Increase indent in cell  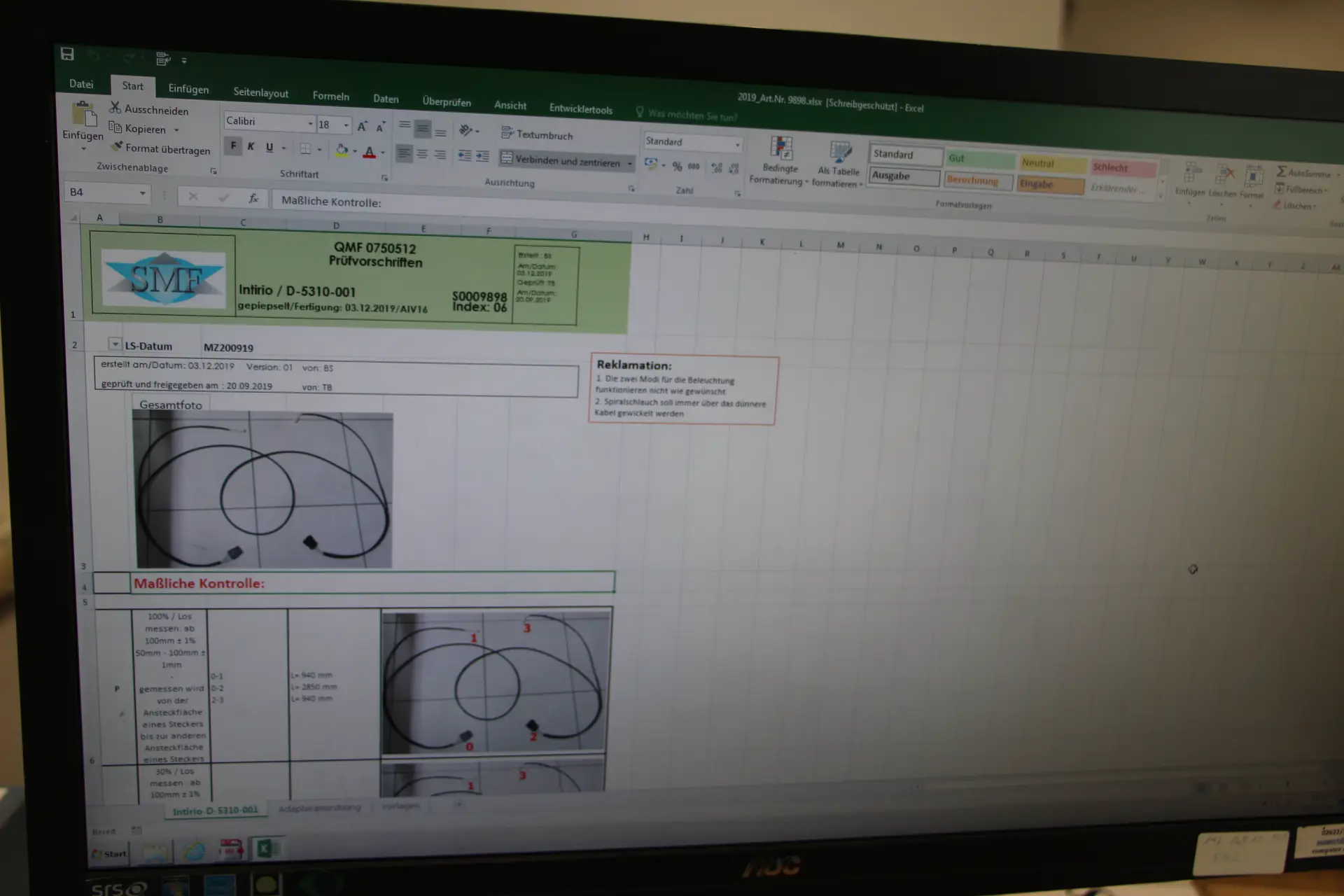click(482, 156)
